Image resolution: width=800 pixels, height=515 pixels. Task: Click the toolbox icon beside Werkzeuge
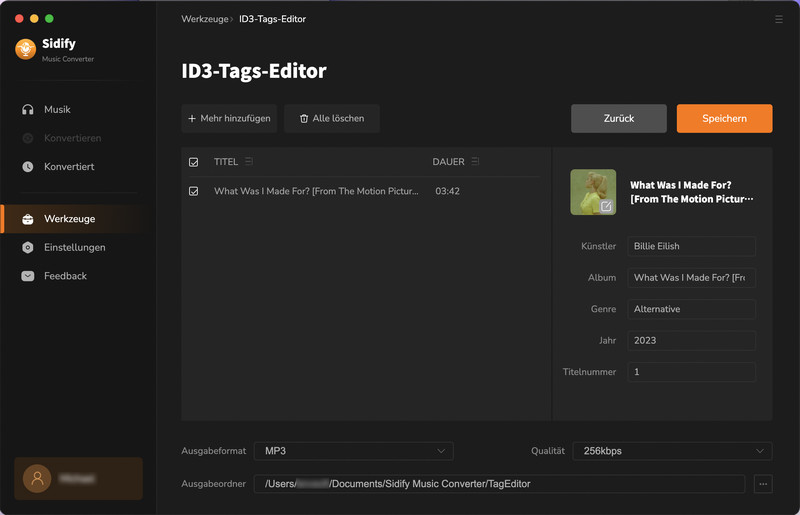(x=28, y=219)
